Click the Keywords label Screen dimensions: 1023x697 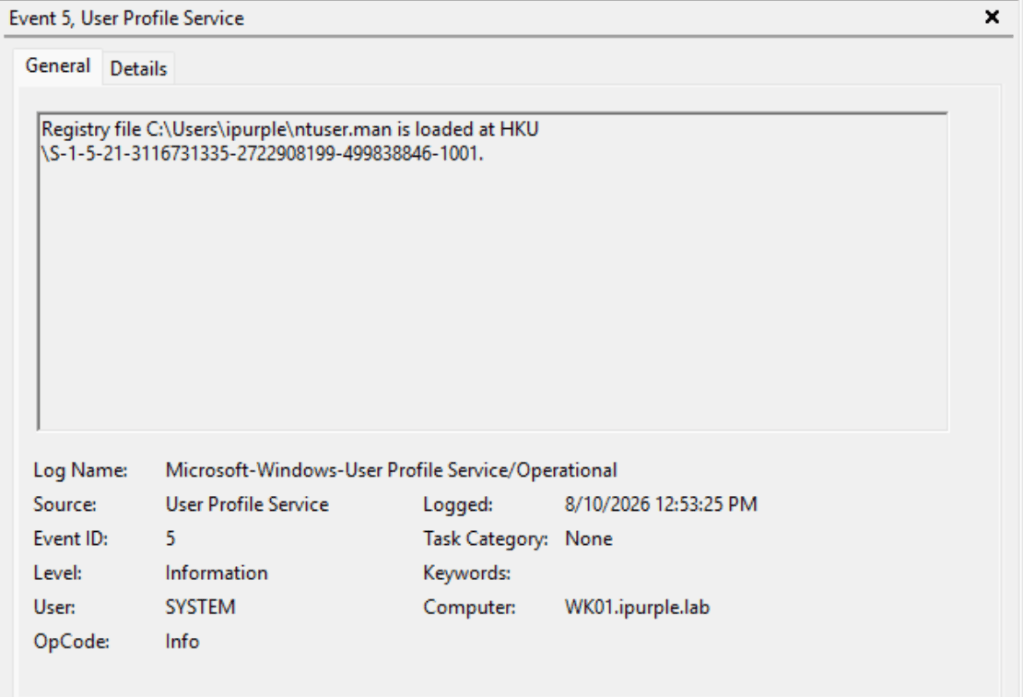pos(466,573)
